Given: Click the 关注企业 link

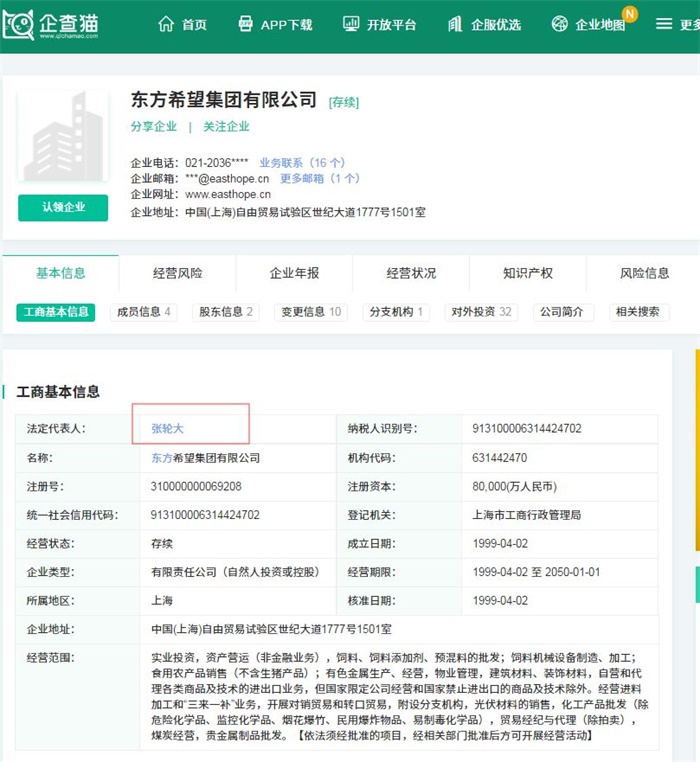Looking at the screenshot, I should tap(226, 127).
